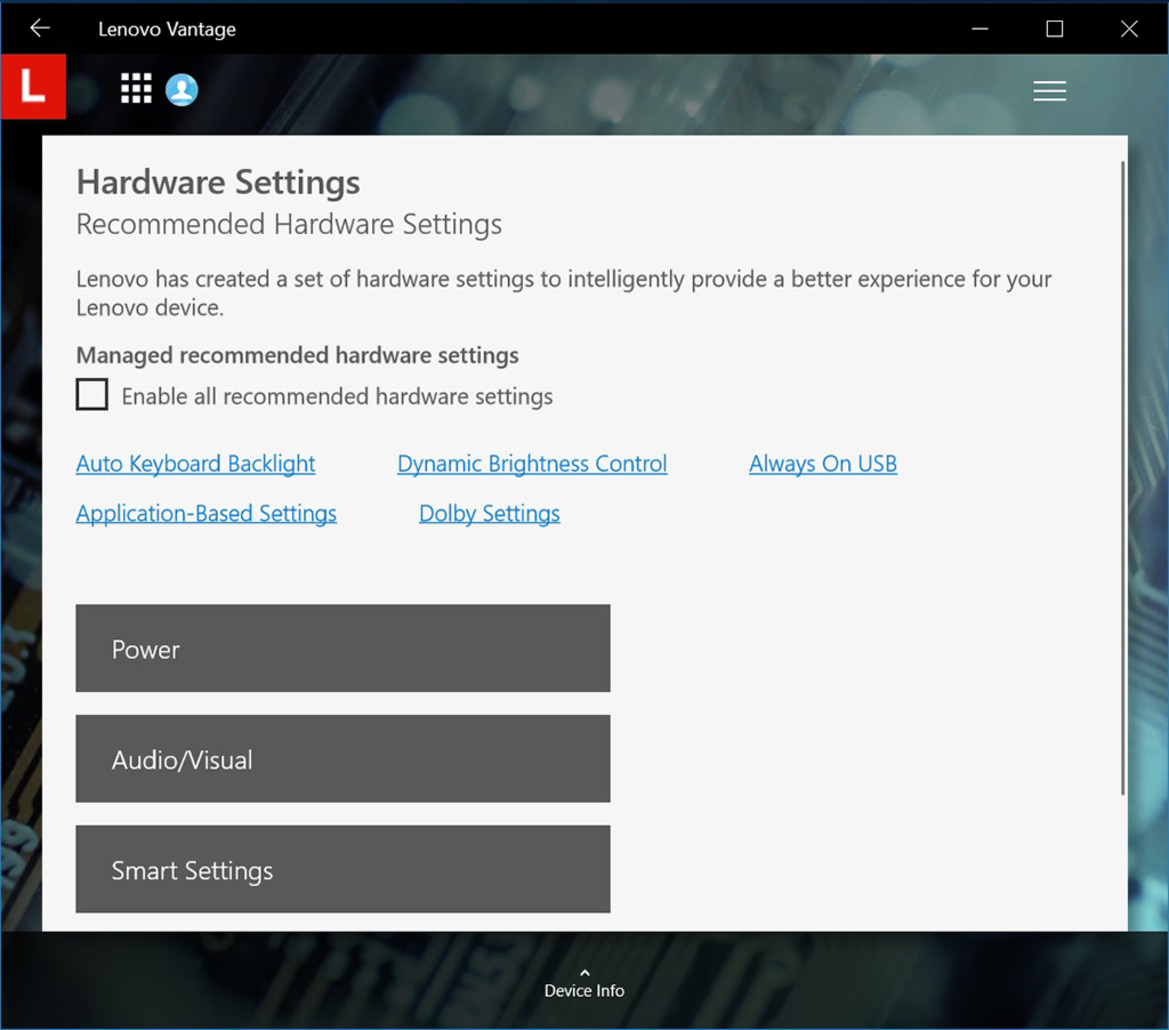
Task: Close the Lenovo Vantage window
Action: tap(1129, 28)
